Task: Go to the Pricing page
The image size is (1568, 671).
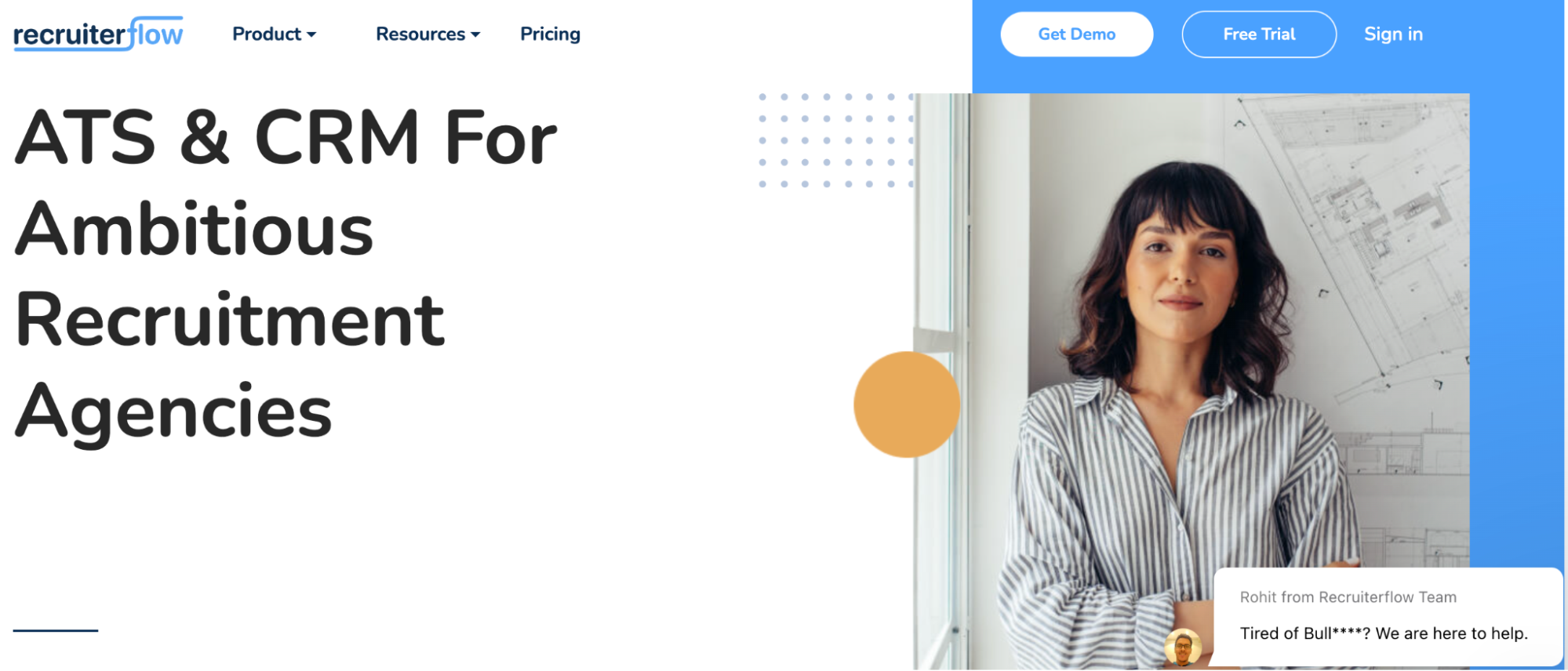Action: click(550, 34)
